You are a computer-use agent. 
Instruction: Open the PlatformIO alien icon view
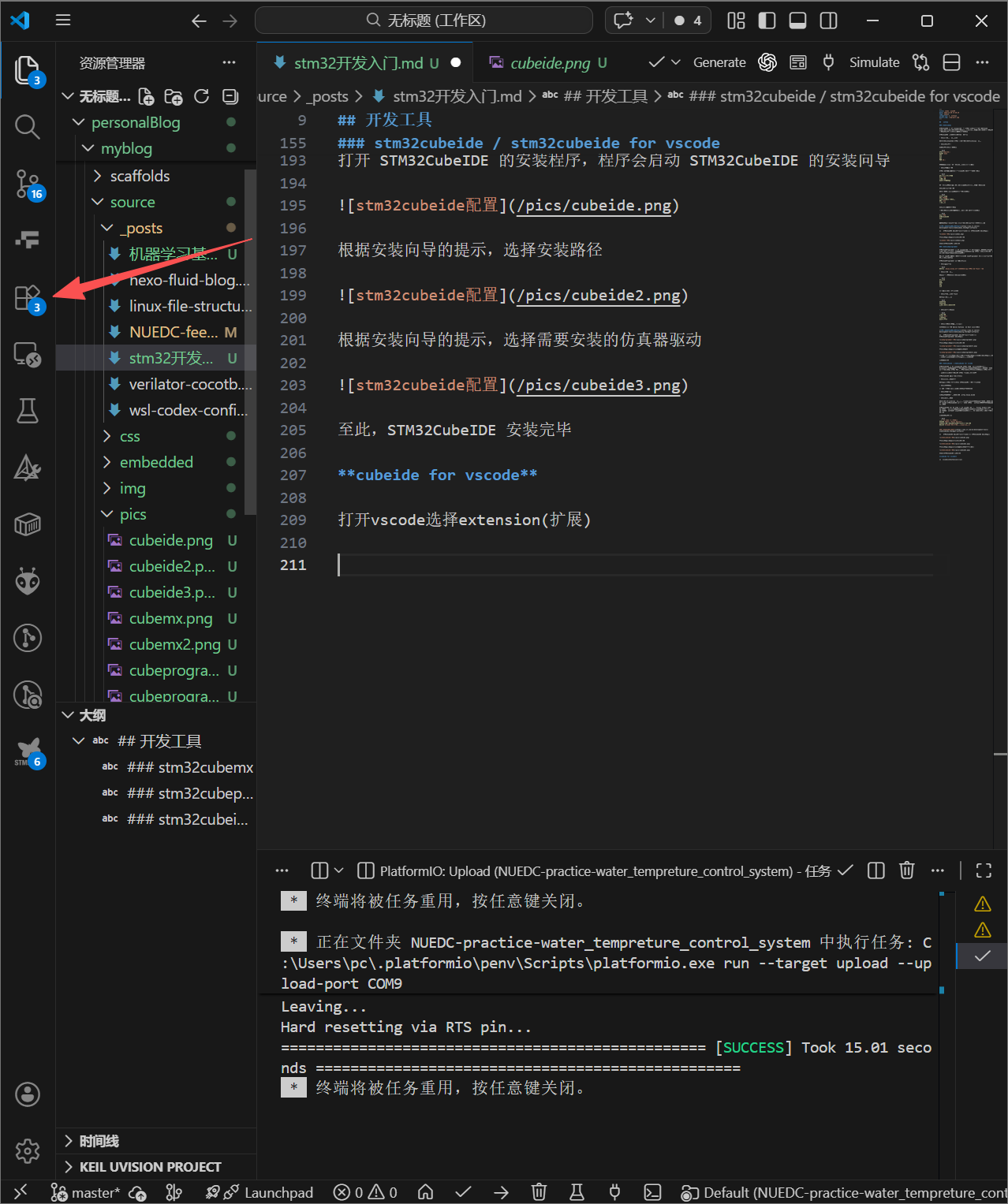click(x=28, y=581)
